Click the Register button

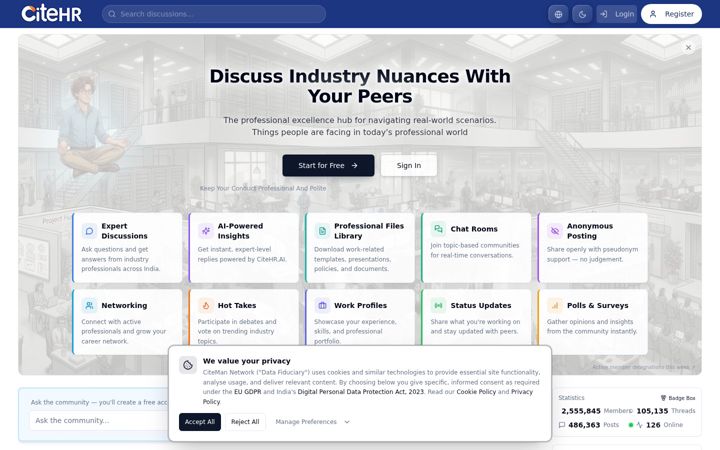click(671, 14)
